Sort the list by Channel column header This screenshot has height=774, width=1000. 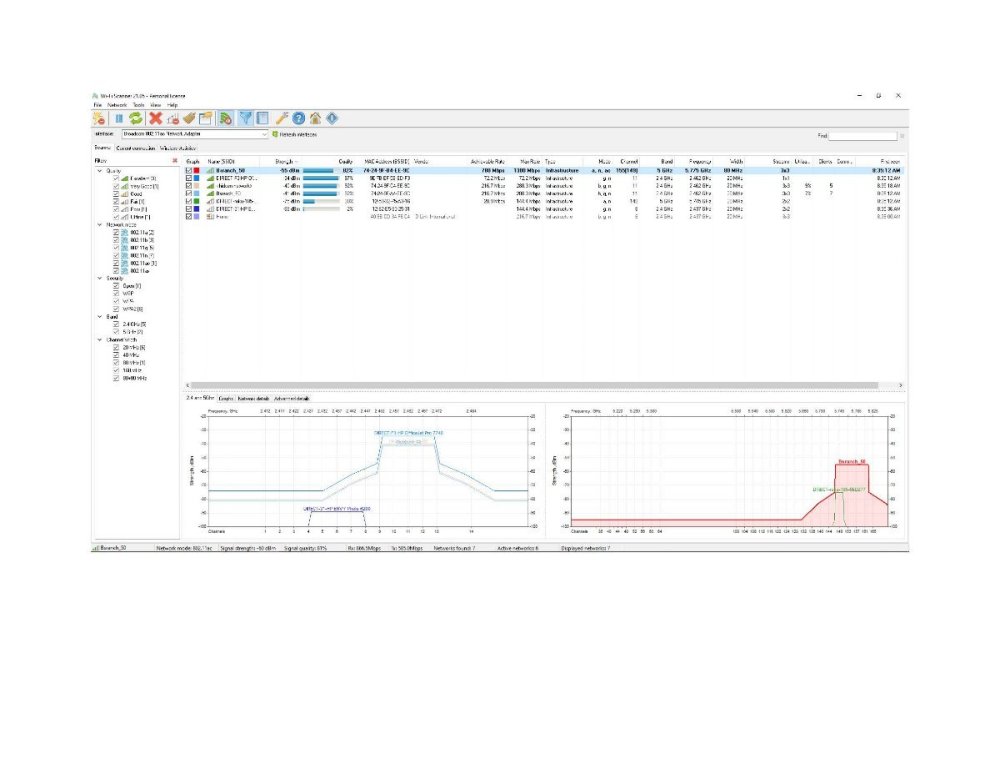tap(629, 160)
